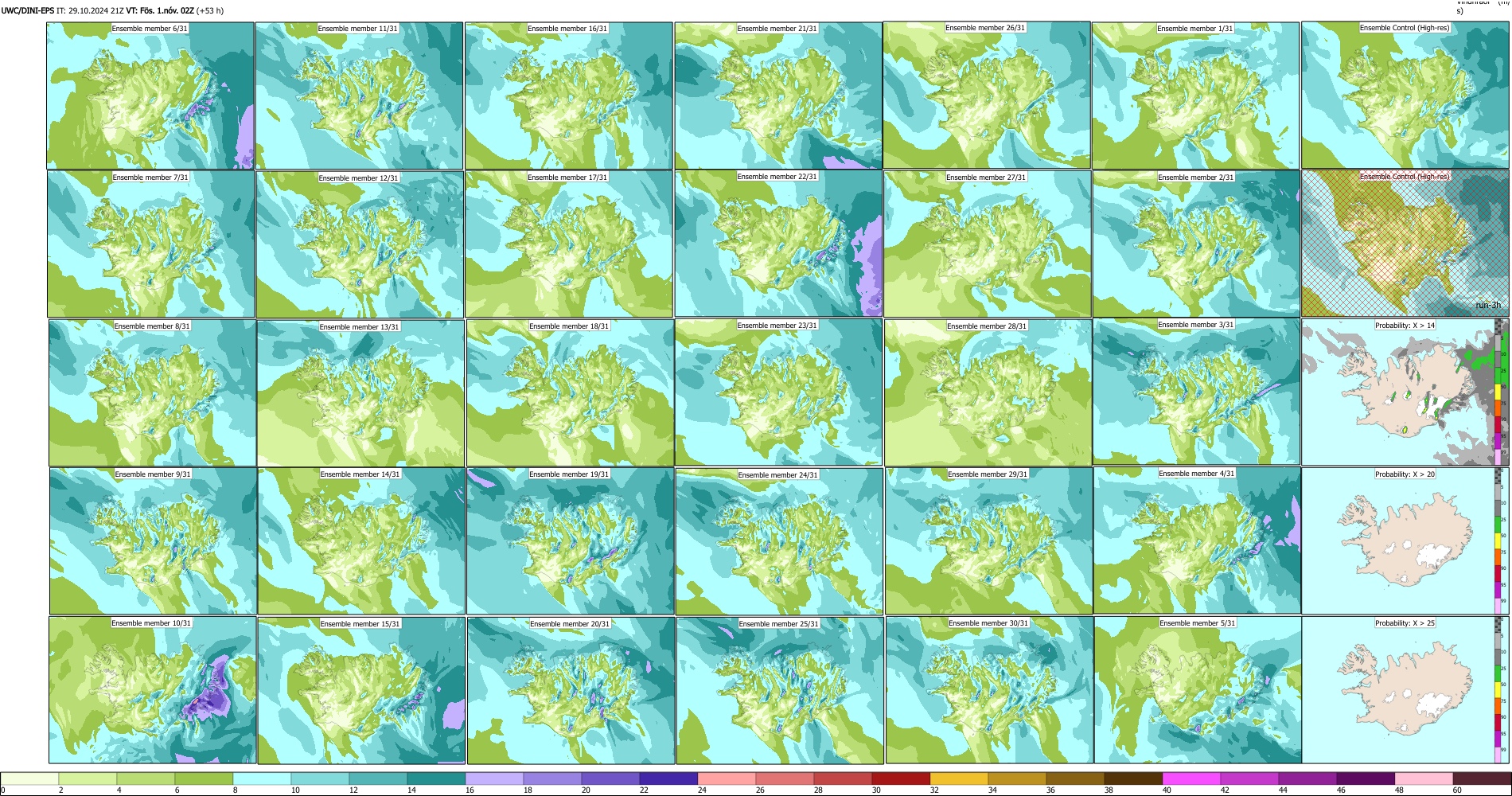The image size is (1512, 796).
Task: Open the Ensemble member 21/31 wind map
Action: pos(778,96)
